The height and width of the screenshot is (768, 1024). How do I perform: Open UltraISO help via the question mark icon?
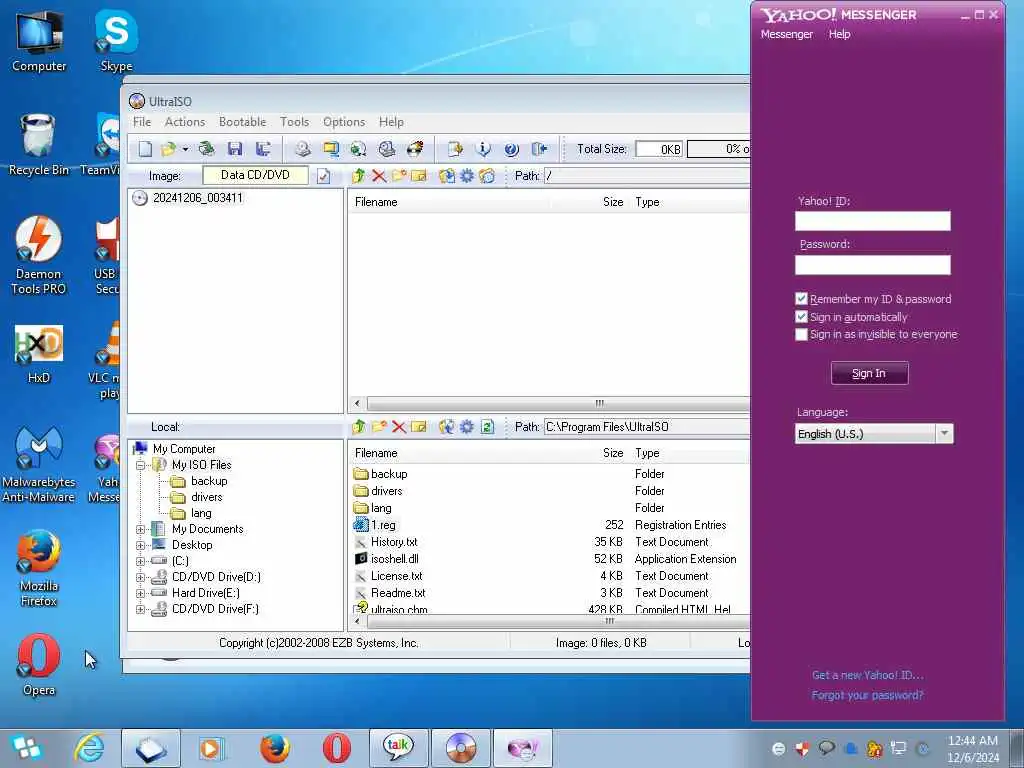point(511,149)
